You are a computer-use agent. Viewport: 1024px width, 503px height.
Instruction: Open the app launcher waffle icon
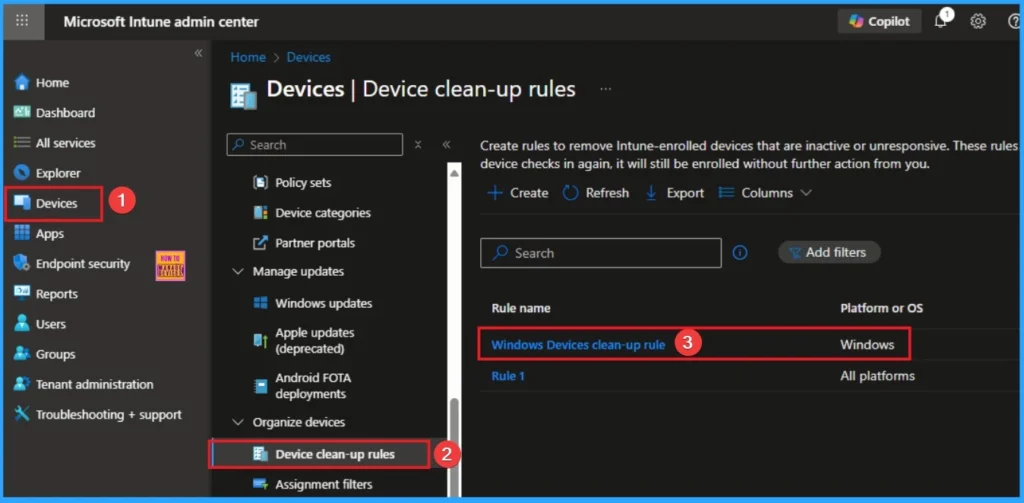22,21
